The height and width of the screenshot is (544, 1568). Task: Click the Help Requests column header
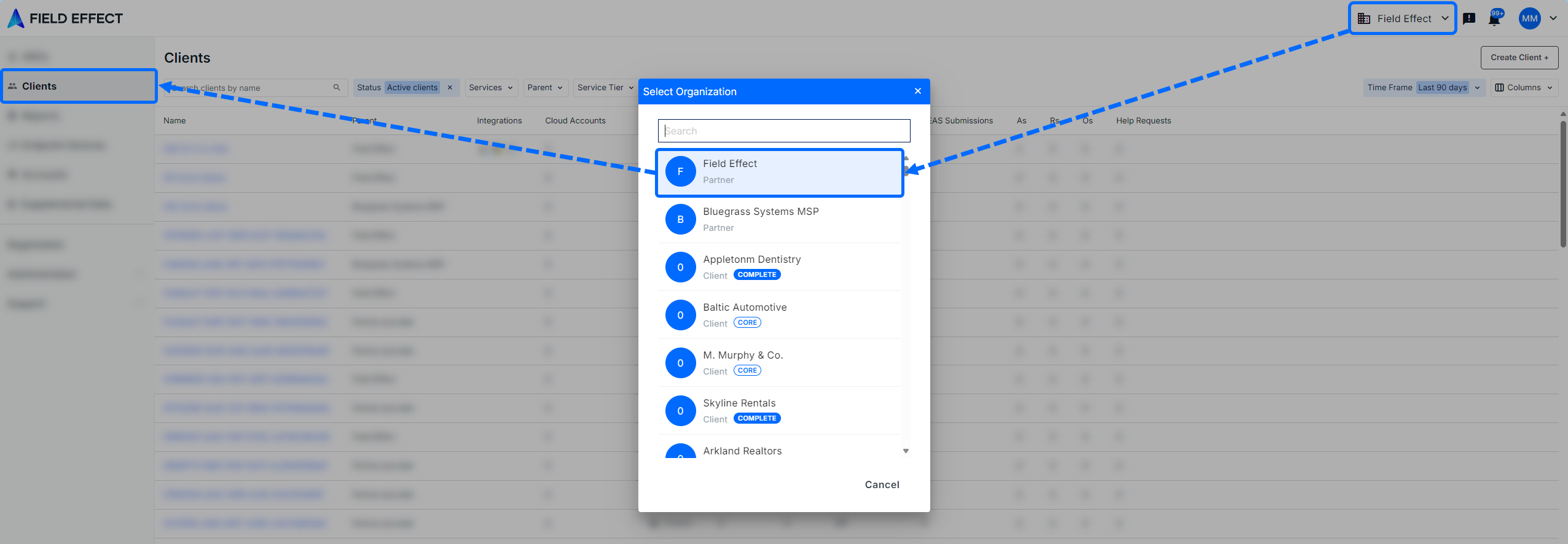[x=1143, y=121]
